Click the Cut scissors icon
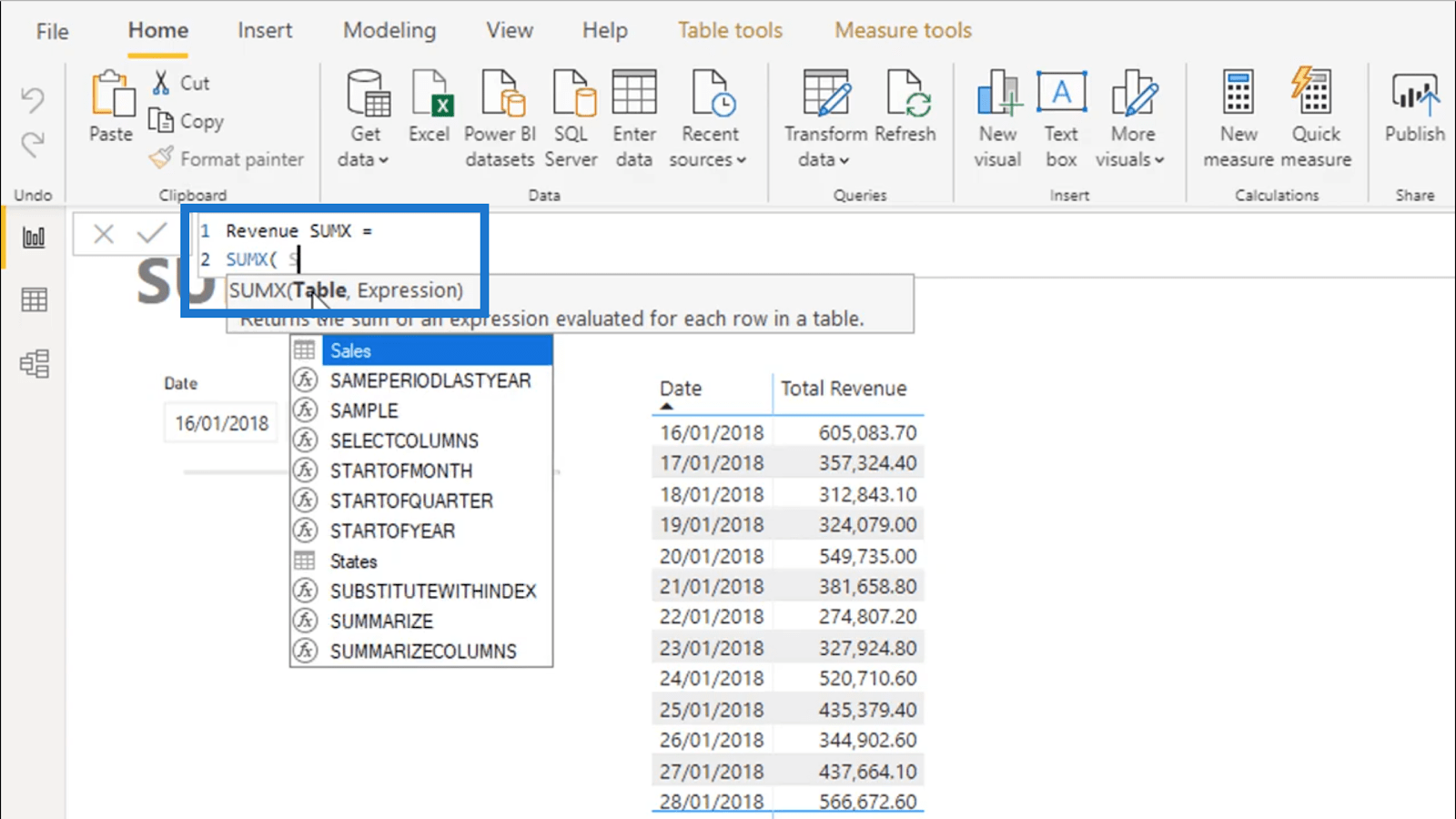Image resolution: width=1456 pixels, height=819 pixels. tap(161, 83)
